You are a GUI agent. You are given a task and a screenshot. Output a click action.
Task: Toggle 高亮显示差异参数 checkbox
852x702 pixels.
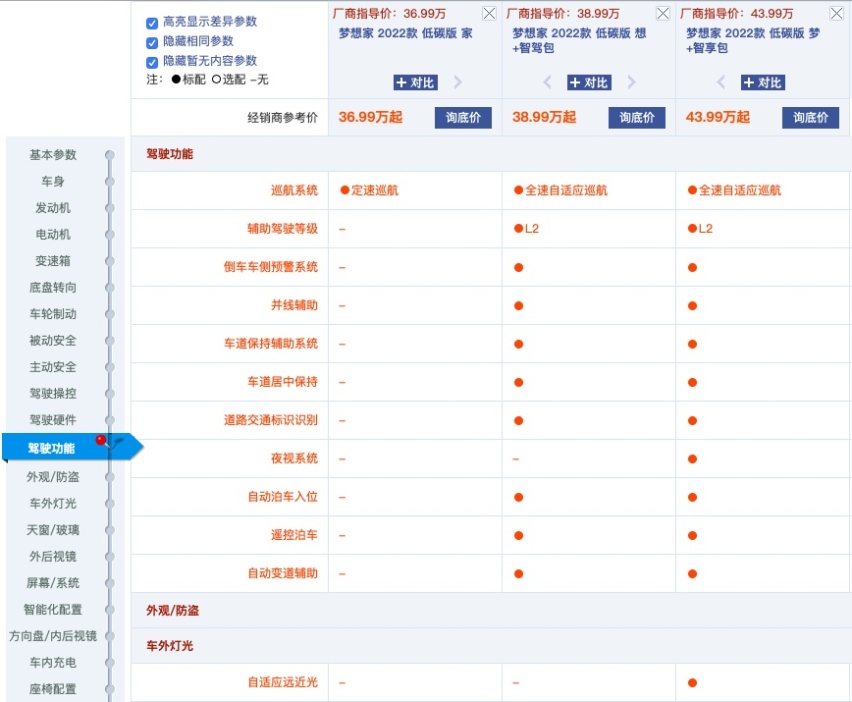152,23
